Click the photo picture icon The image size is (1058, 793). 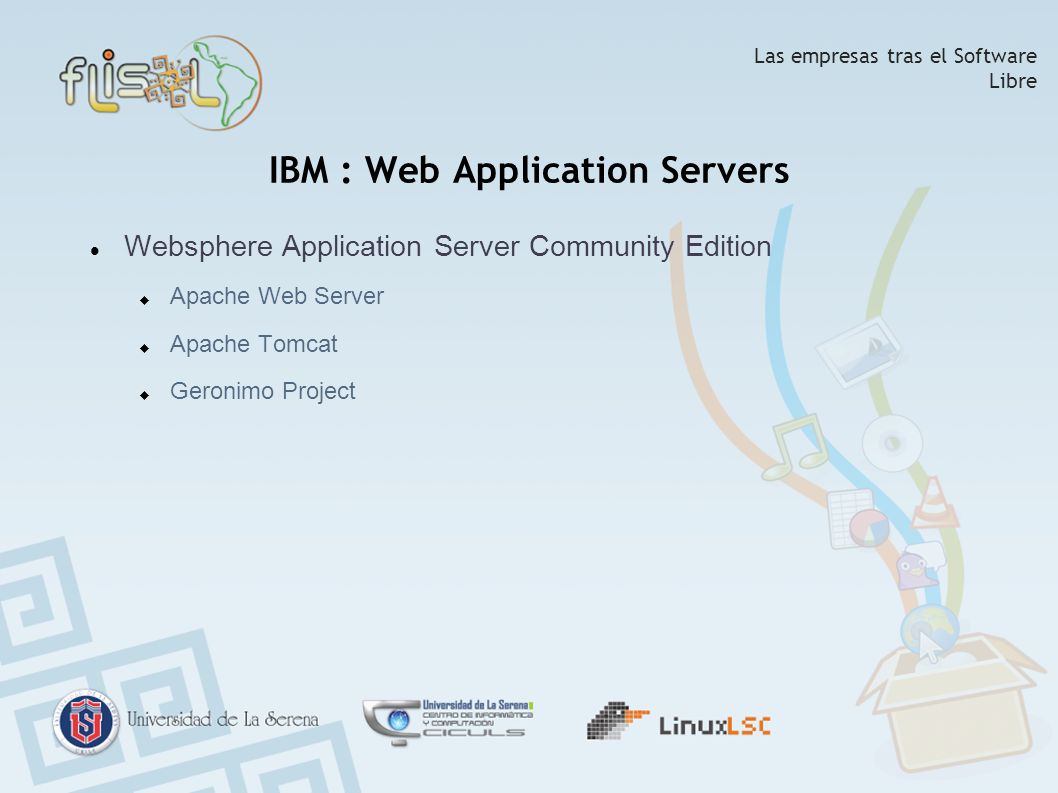859,352
